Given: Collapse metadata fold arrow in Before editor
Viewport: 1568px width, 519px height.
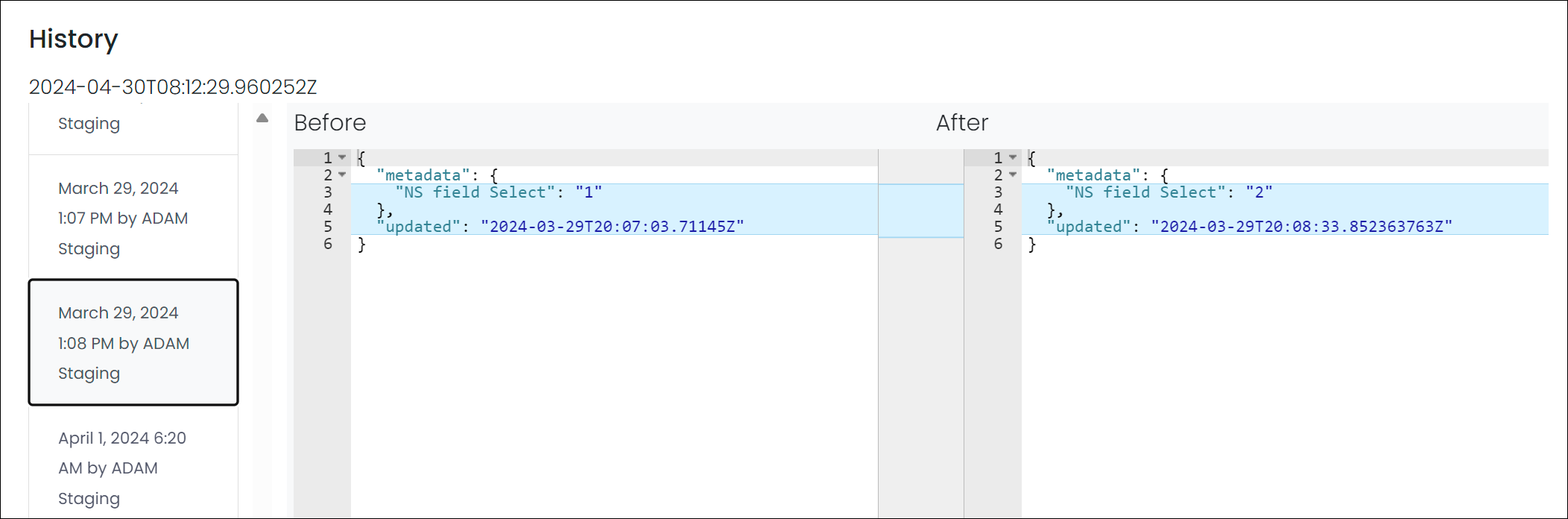Looking at the screenshot, I should 342,174.
